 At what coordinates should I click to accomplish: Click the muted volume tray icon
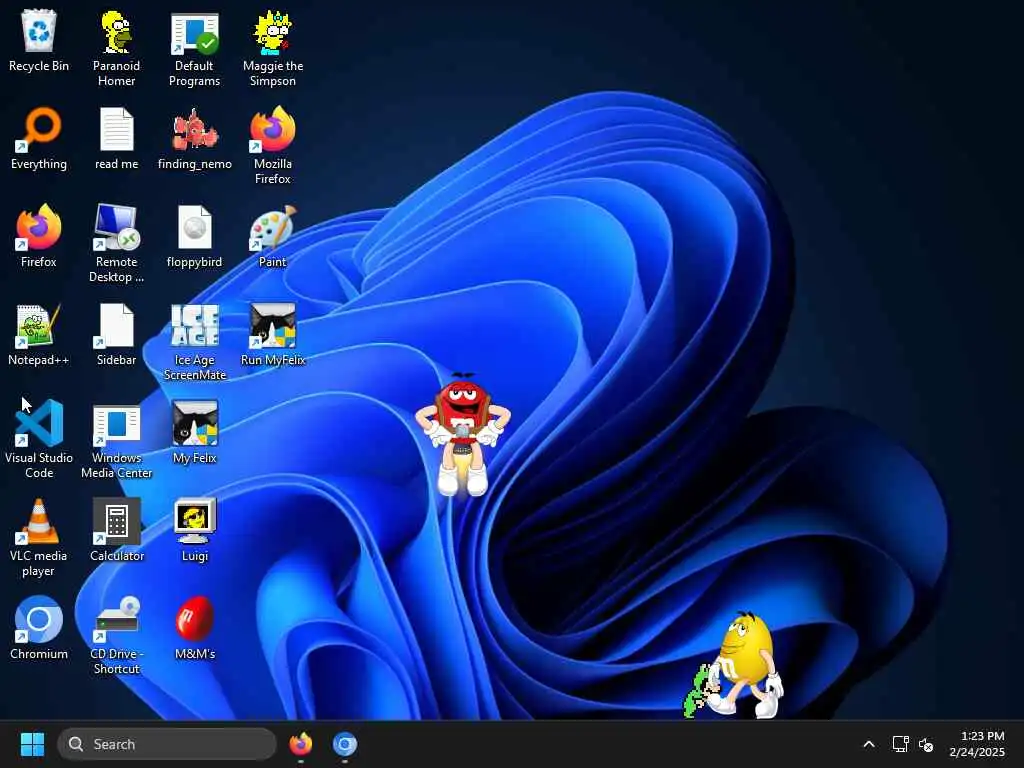(926, 744)
